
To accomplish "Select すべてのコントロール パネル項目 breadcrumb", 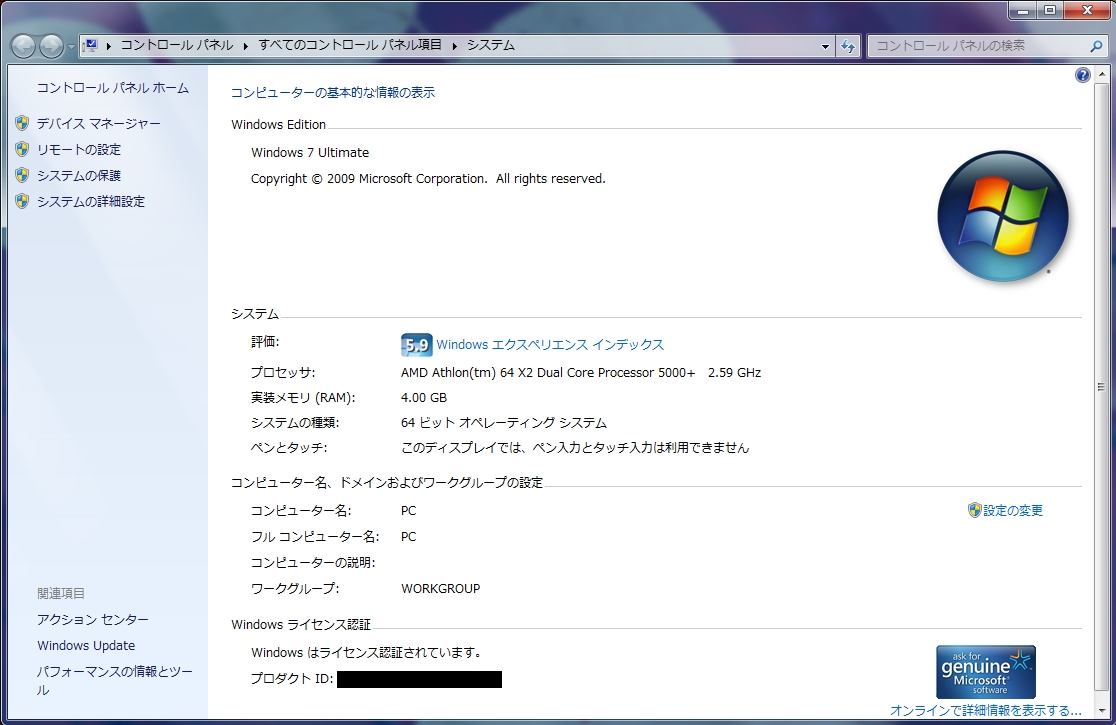I will [350, 46].
